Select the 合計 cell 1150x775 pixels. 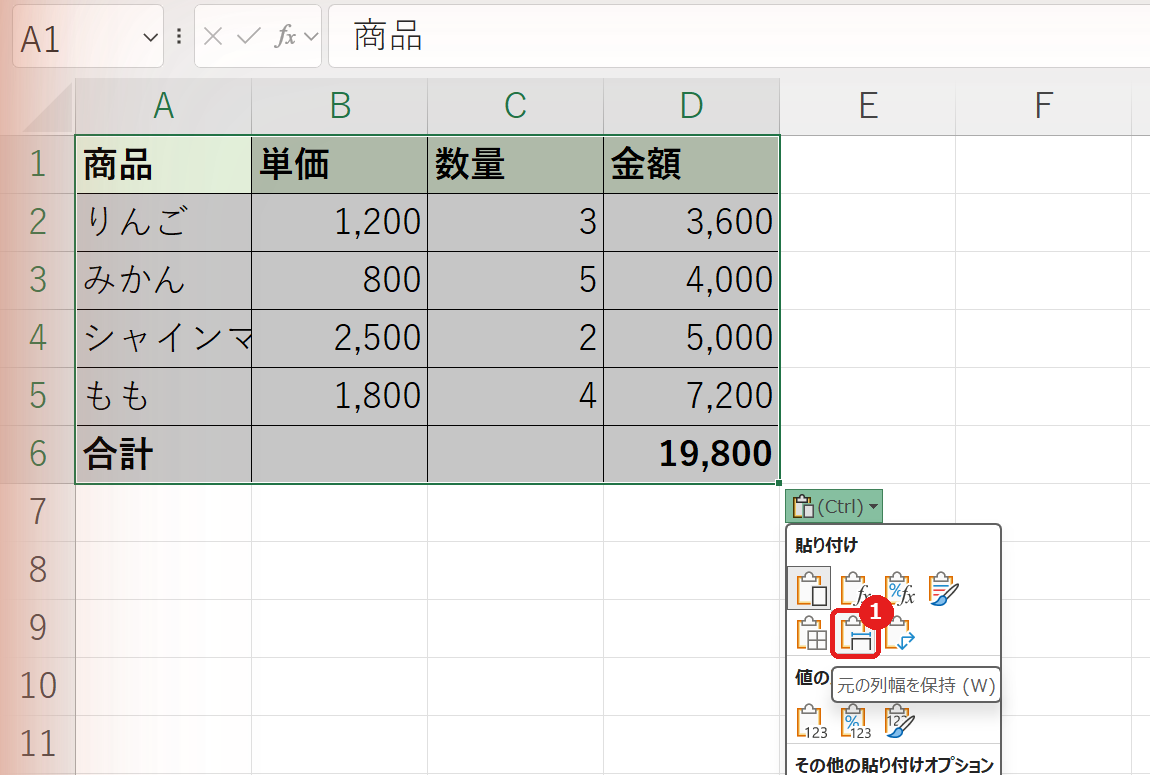(164, 454)
